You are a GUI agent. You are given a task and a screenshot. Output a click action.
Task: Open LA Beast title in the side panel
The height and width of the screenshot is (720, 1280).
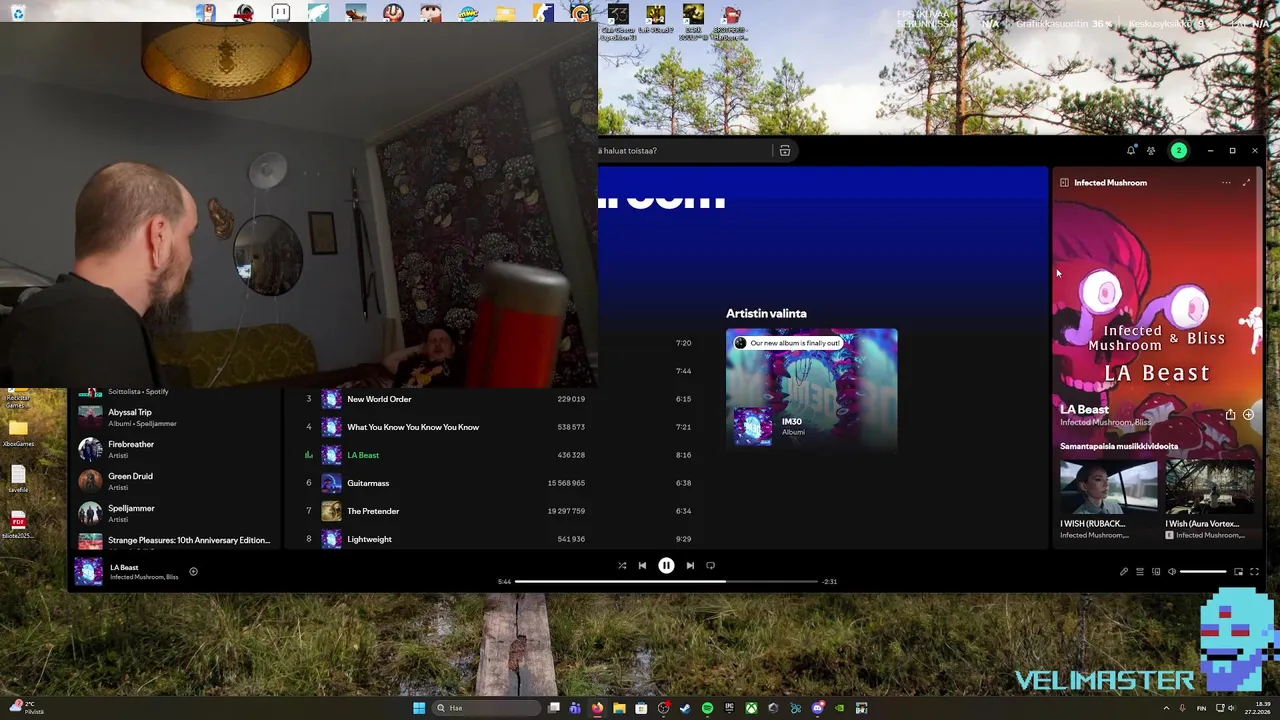1085,410
